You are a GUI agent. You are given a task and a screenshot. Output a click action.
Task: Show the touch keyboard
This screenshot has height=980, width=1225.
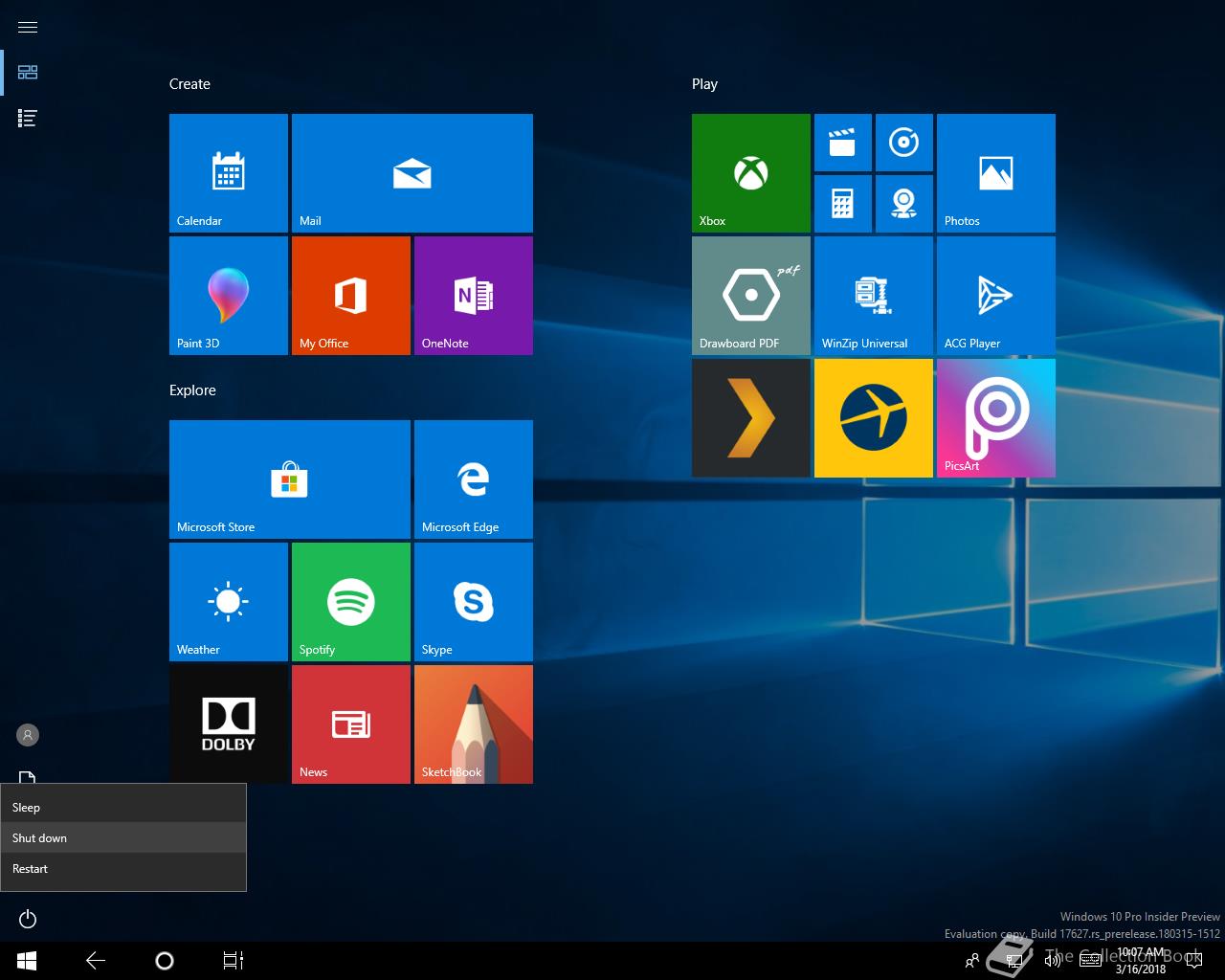(x=1091, y=961)
